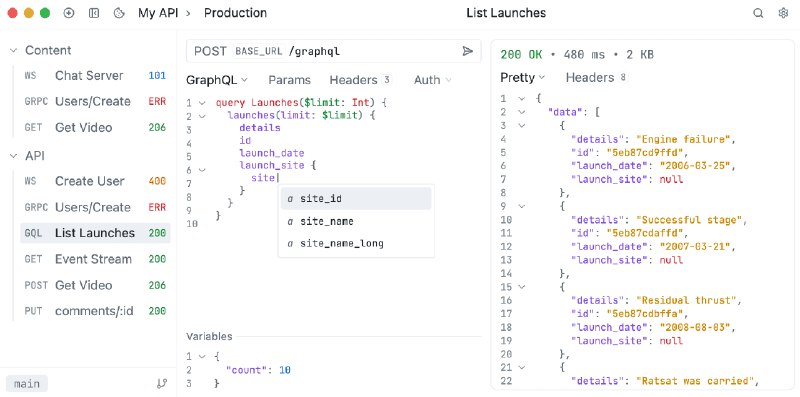Viewport: 800px width, 397px height.
Task: Open Create User WS request
Action: pyautogui.click(x=95, y=181)
